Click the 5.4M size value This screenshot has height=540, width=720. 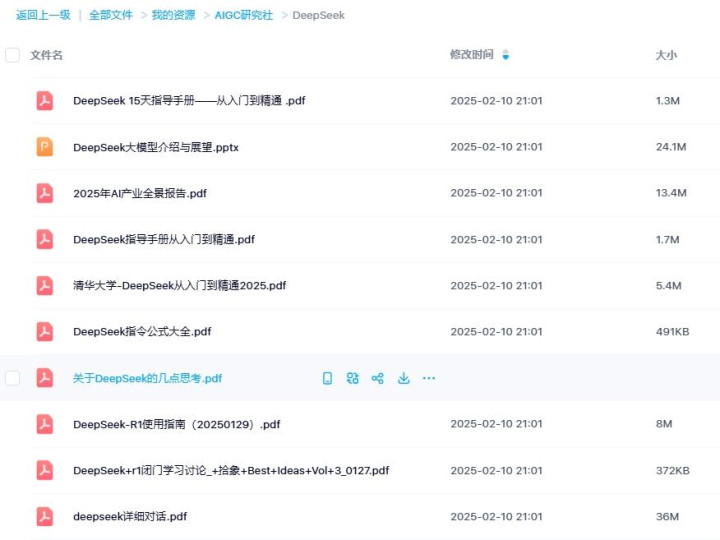click(x=669, y=286)
